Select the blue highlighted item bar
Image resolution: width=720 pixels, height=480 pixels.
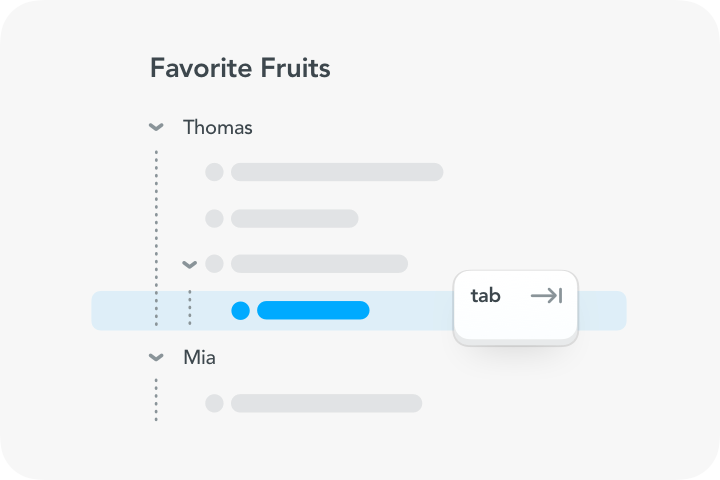click(x=313, y=311)
